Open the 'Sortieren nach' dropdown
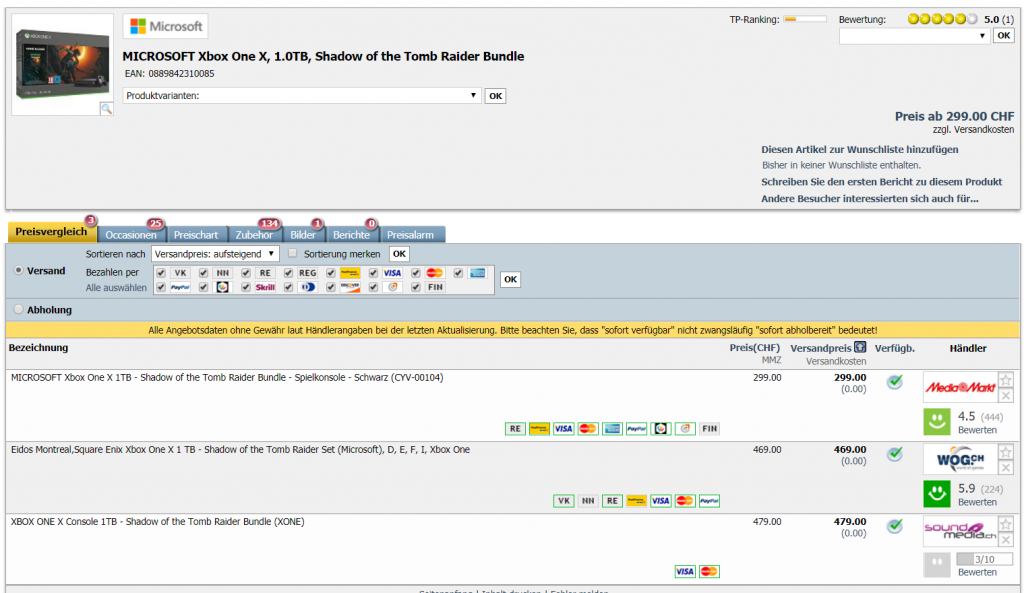This screenshot has width=1024, height=593. tap(215, 254)
